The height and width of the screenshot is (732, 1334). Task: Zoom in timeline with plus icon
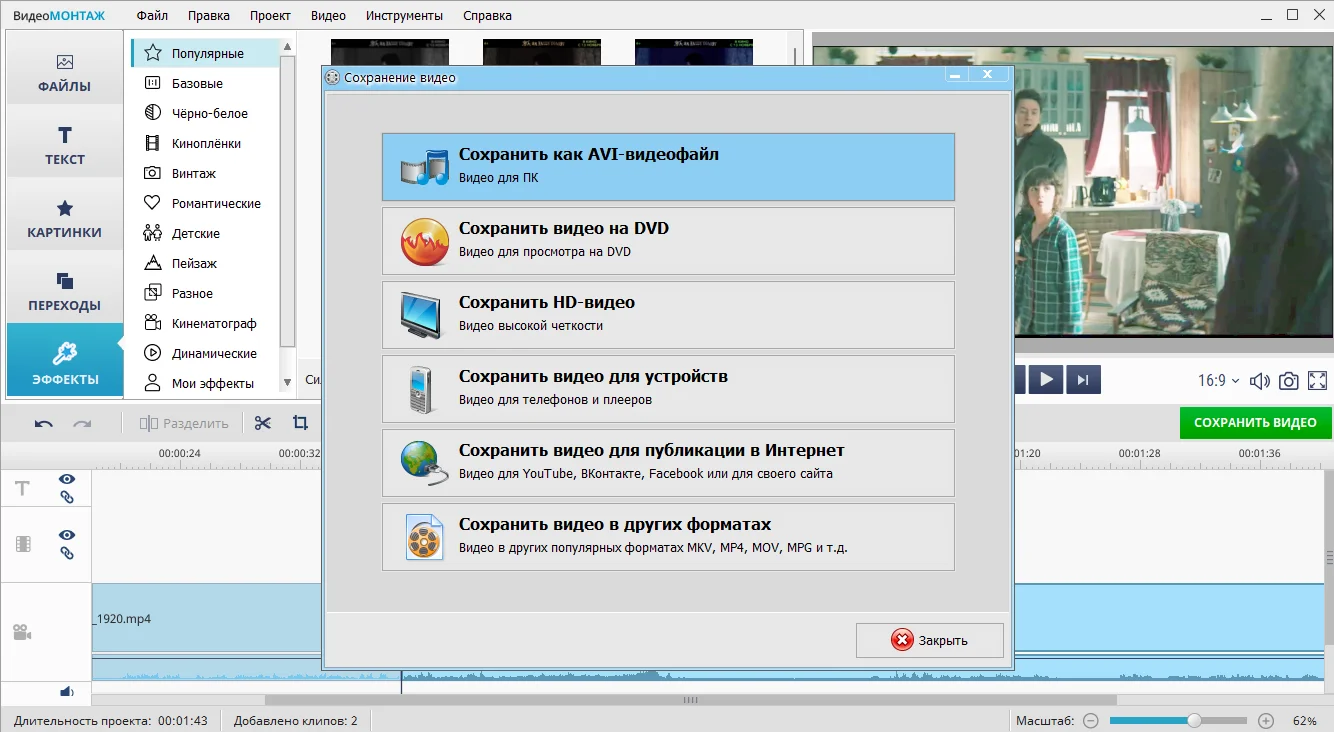pos(1266,720)
